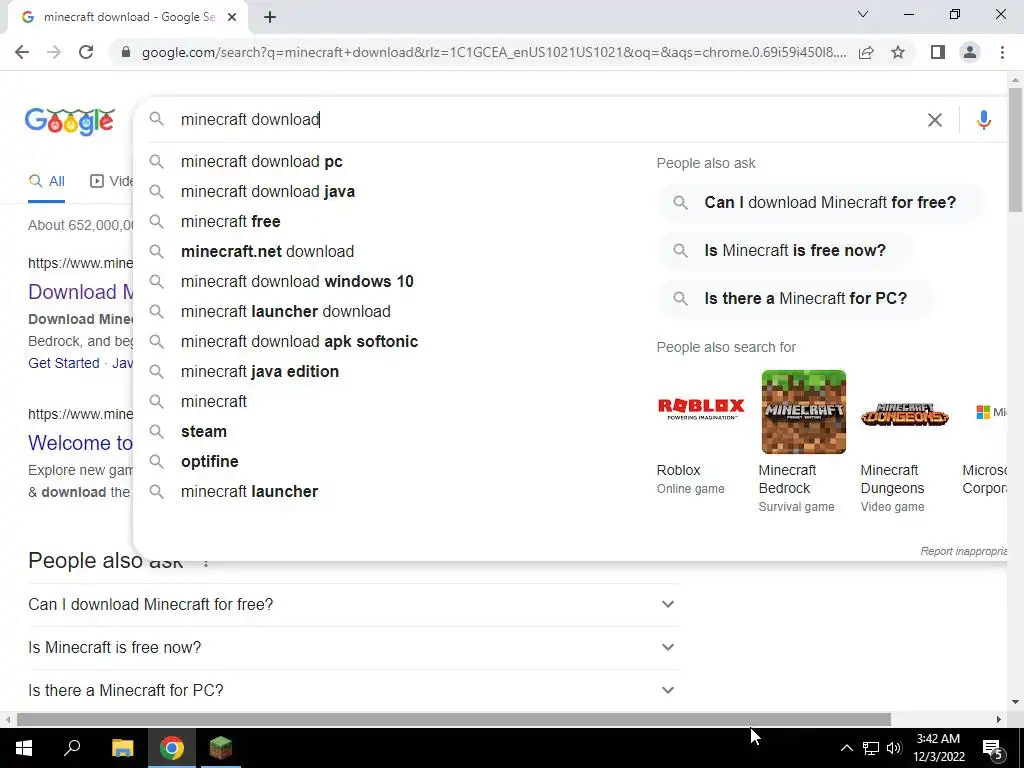Open Windows taskbar search
Viewport: 1024px width, 768px height.
(x=72, y=748)
